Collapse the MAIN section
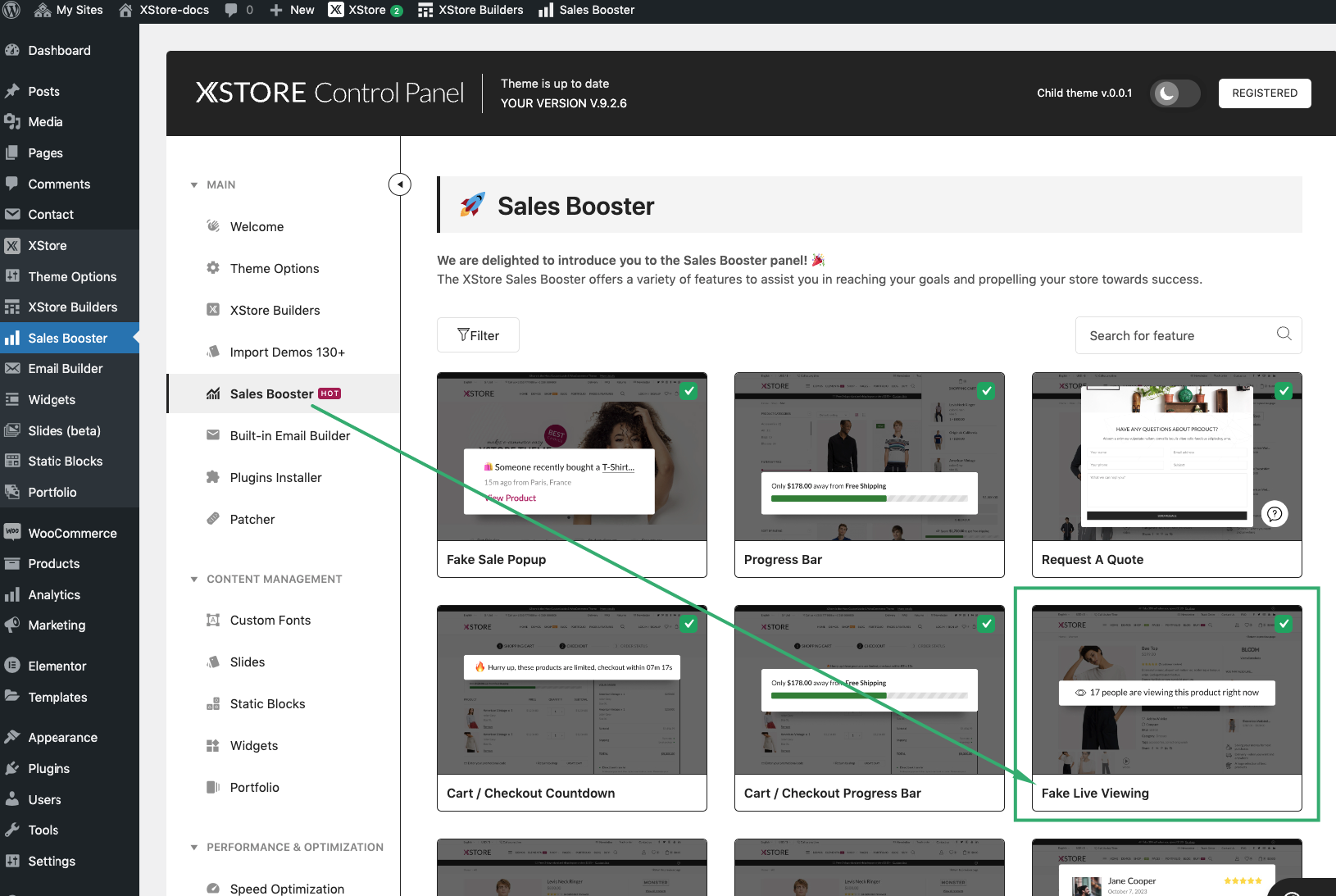 pos(194,185)
